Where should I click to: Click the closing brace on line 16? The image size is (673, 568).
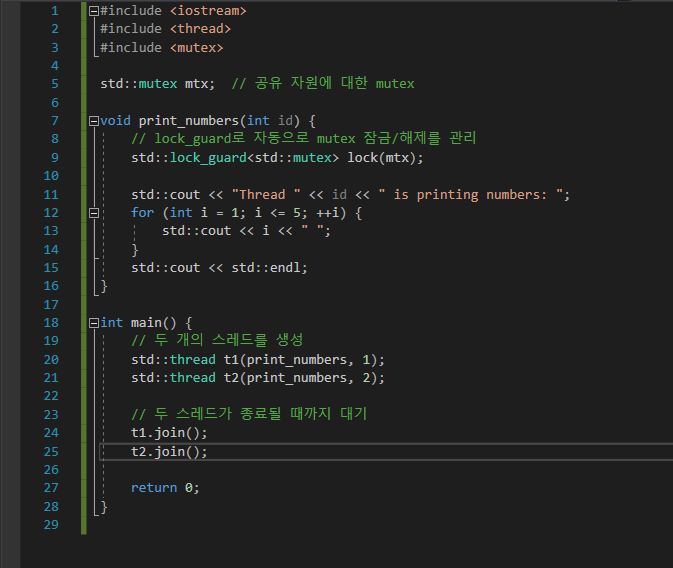point(103,286)
